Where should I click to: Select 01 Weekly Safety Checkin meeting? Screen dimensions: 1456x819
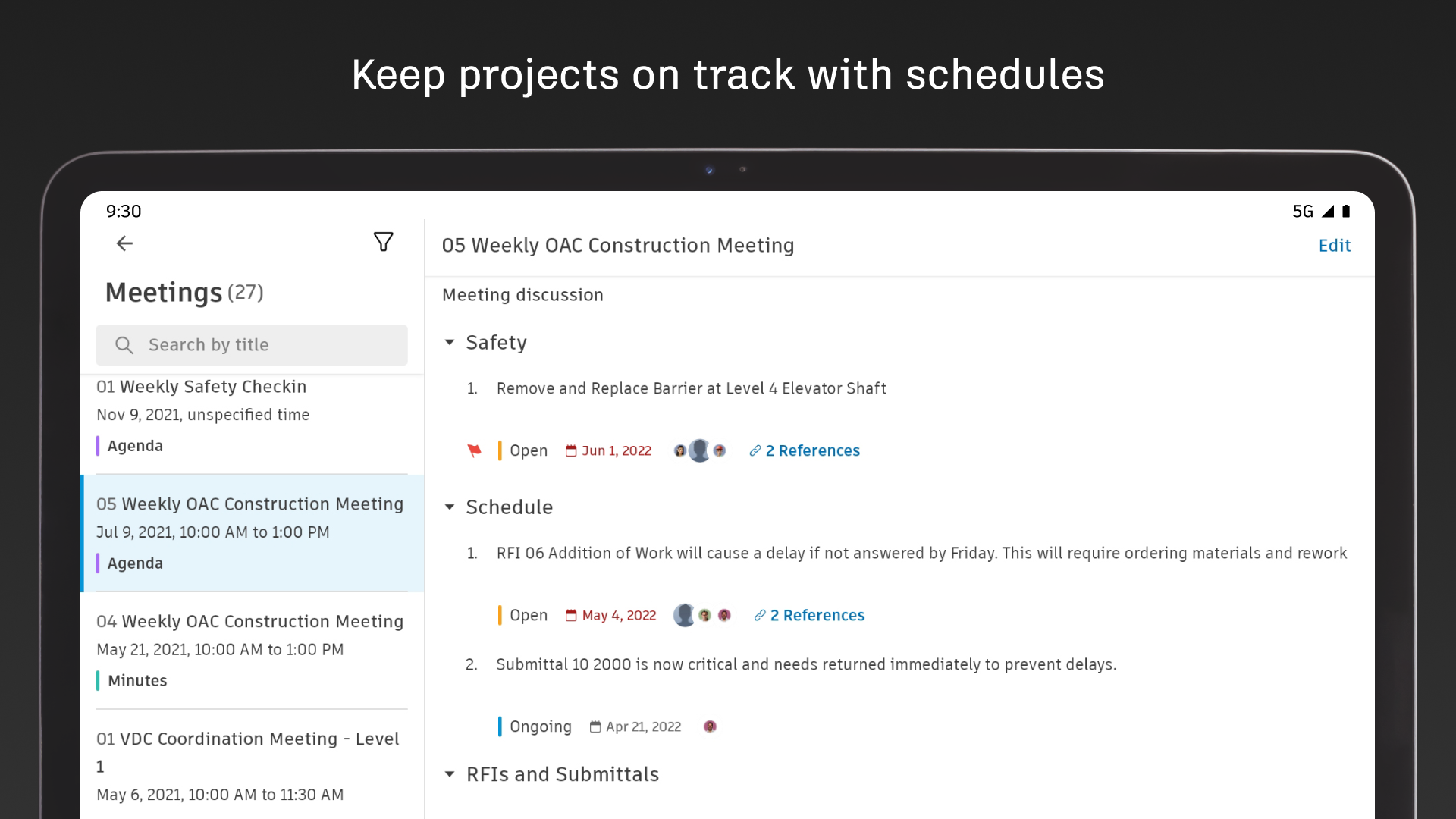point(250,416)
